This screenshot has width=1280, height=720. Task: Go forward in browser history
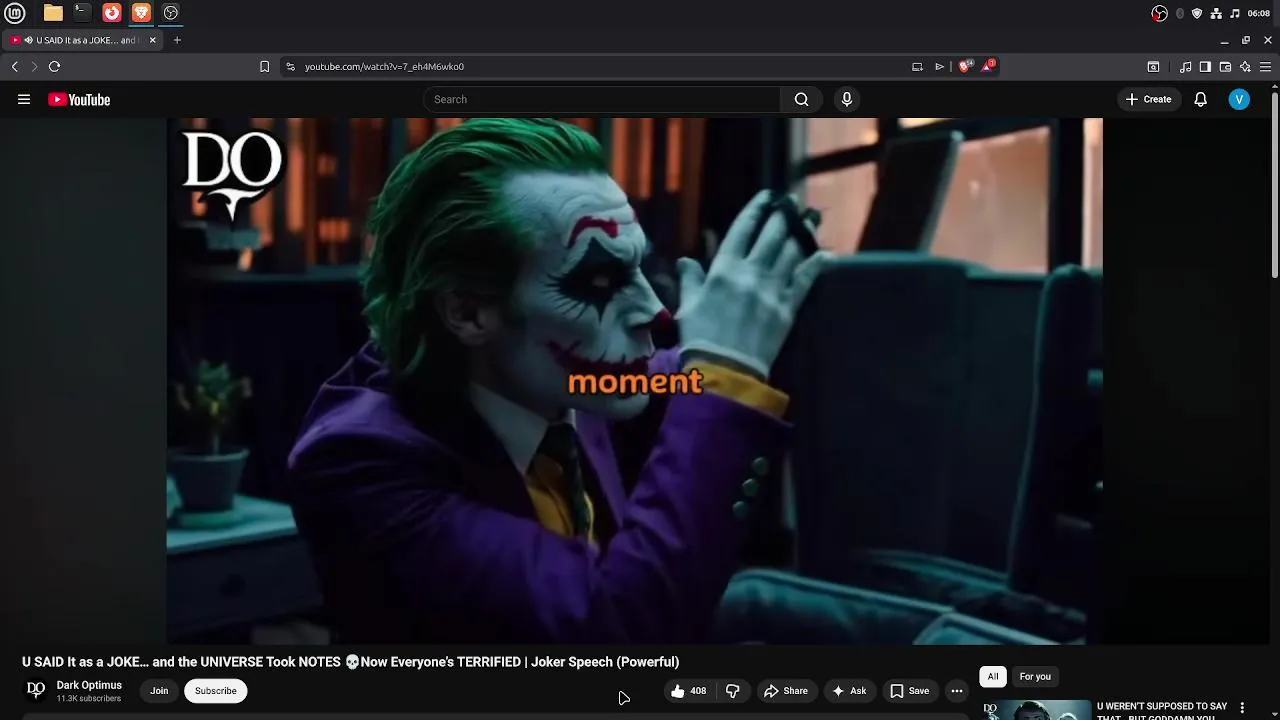tap(34, 67)
